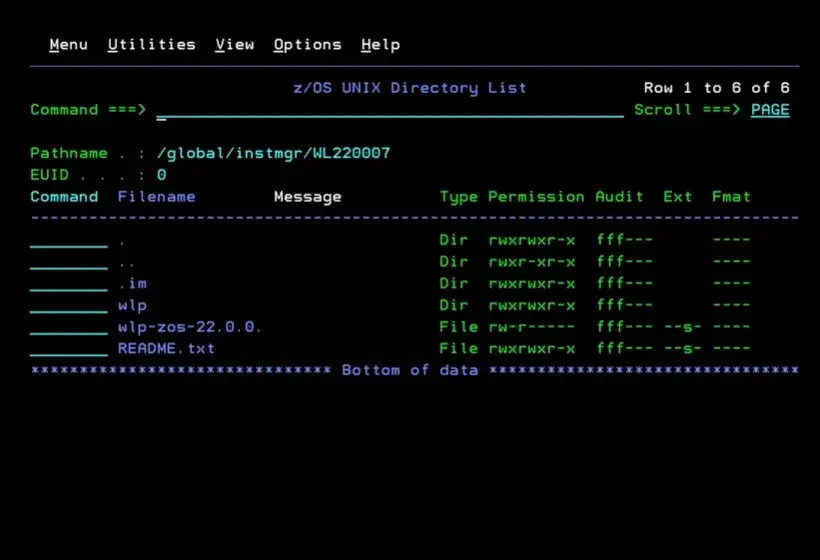Select the PAGE scroll amount field

pos(770,110)
